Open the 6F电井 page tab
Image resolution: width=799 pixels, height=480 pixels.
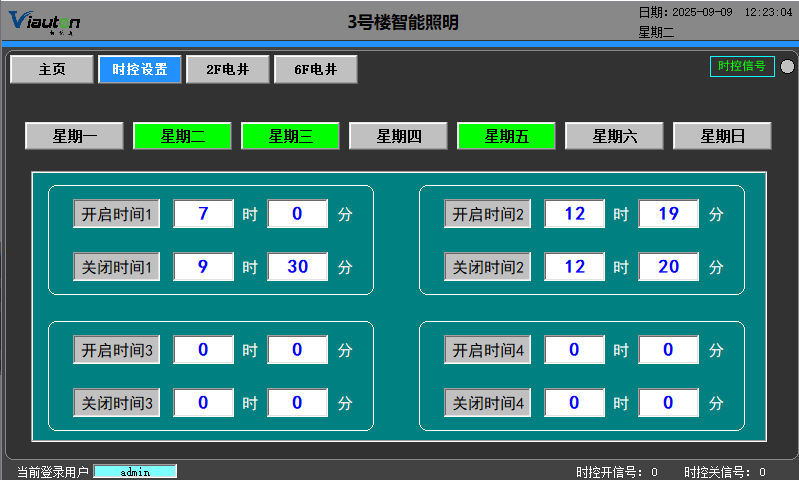(315, 69)
